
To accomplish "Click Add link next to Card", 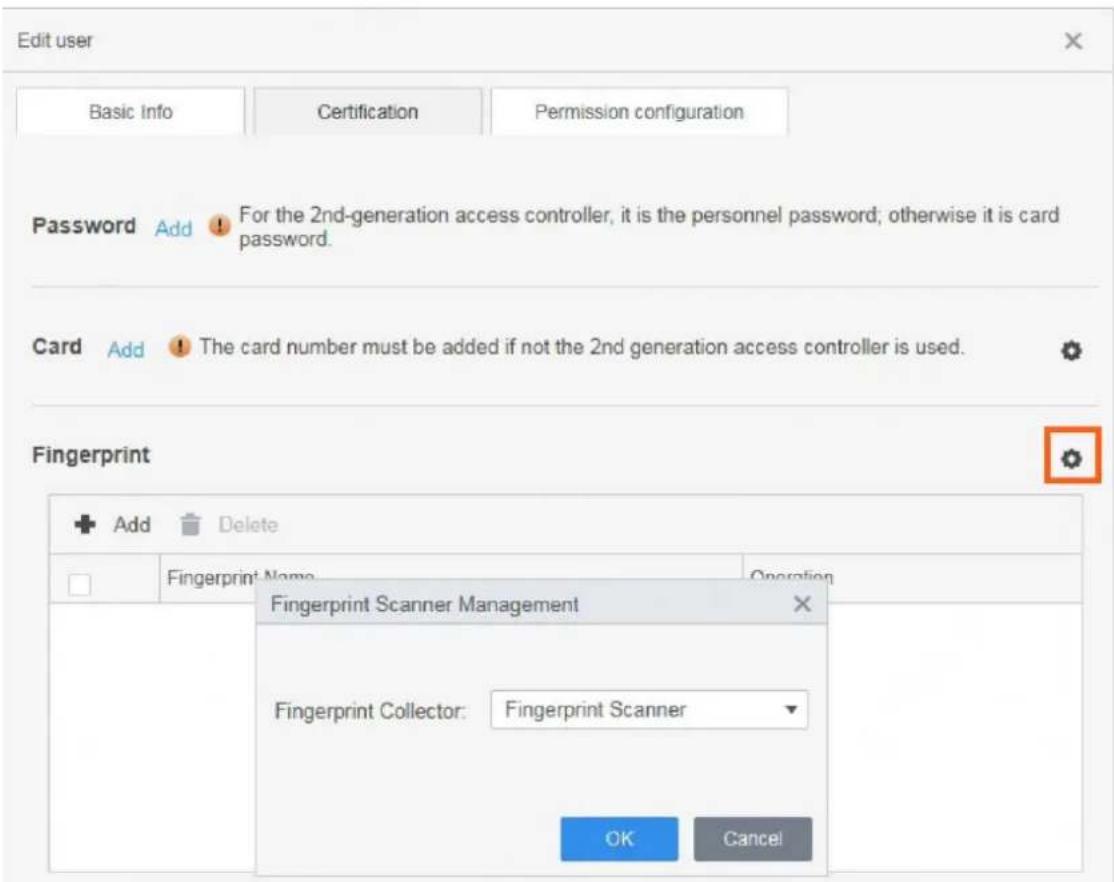I will pos(126,350).
